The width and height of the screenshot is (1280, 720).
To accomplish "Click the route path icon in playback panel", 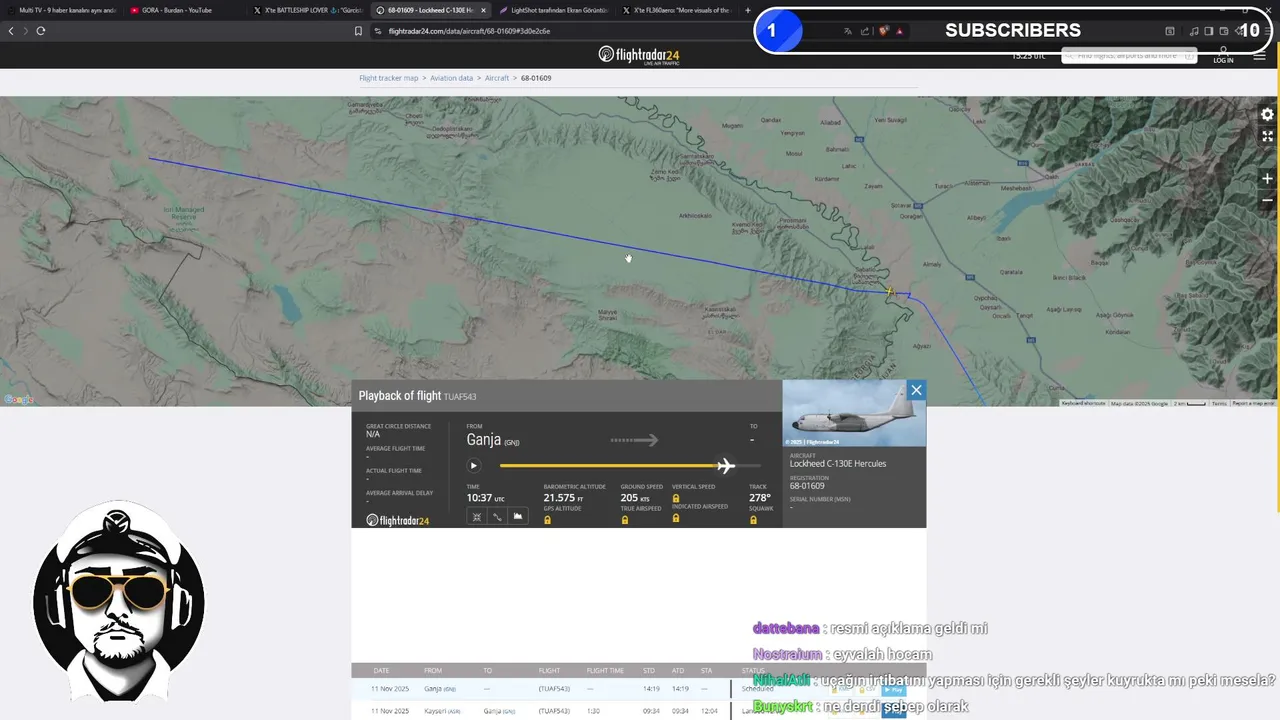I will [x=497, y=517].
